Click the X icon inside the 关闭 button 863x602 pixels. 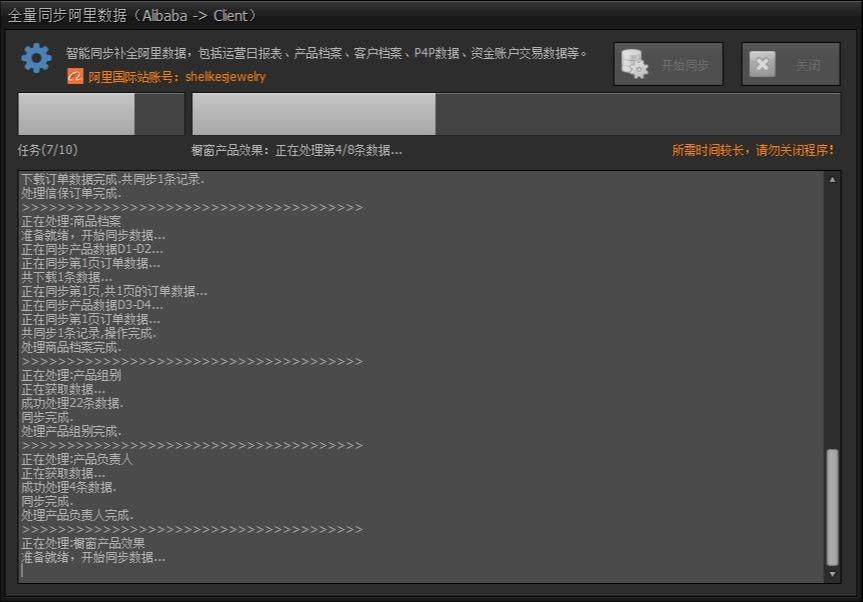[763, 63]
